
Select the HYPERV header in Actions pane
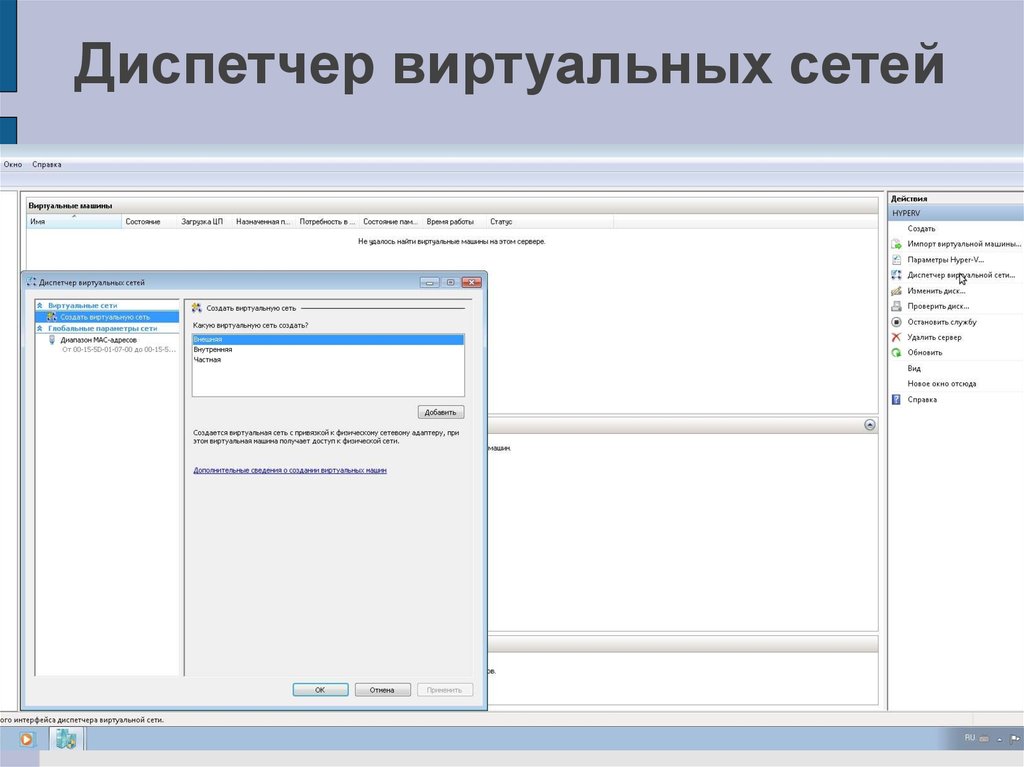[956, 213]
